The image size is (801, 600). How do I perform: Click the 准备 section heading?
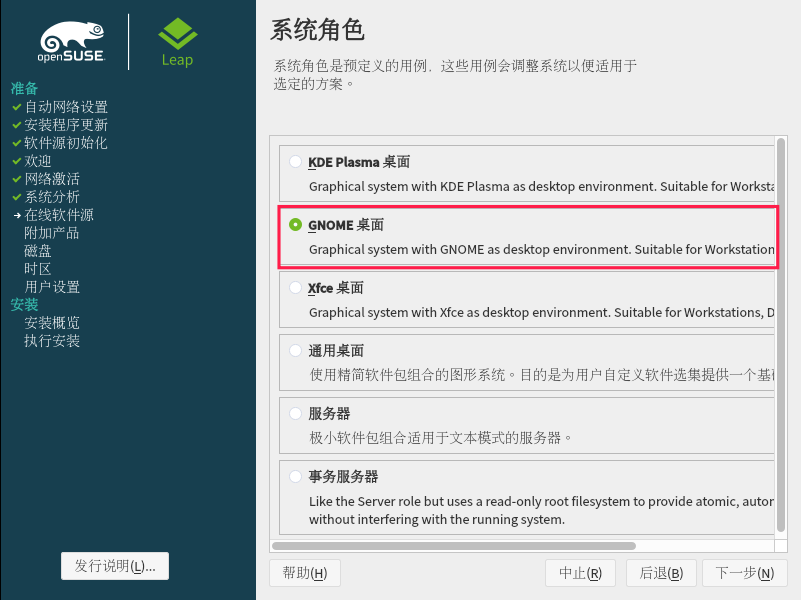25,88
